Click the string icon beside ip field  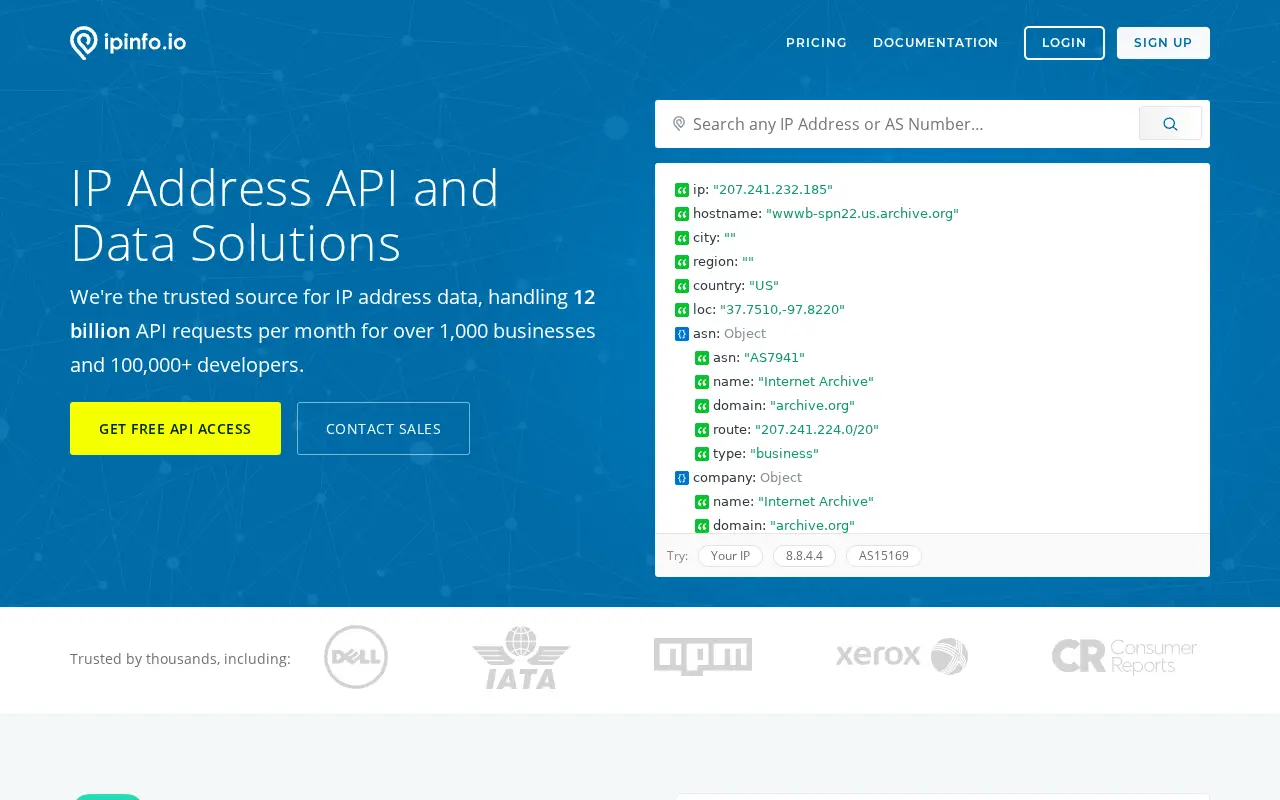682,190
